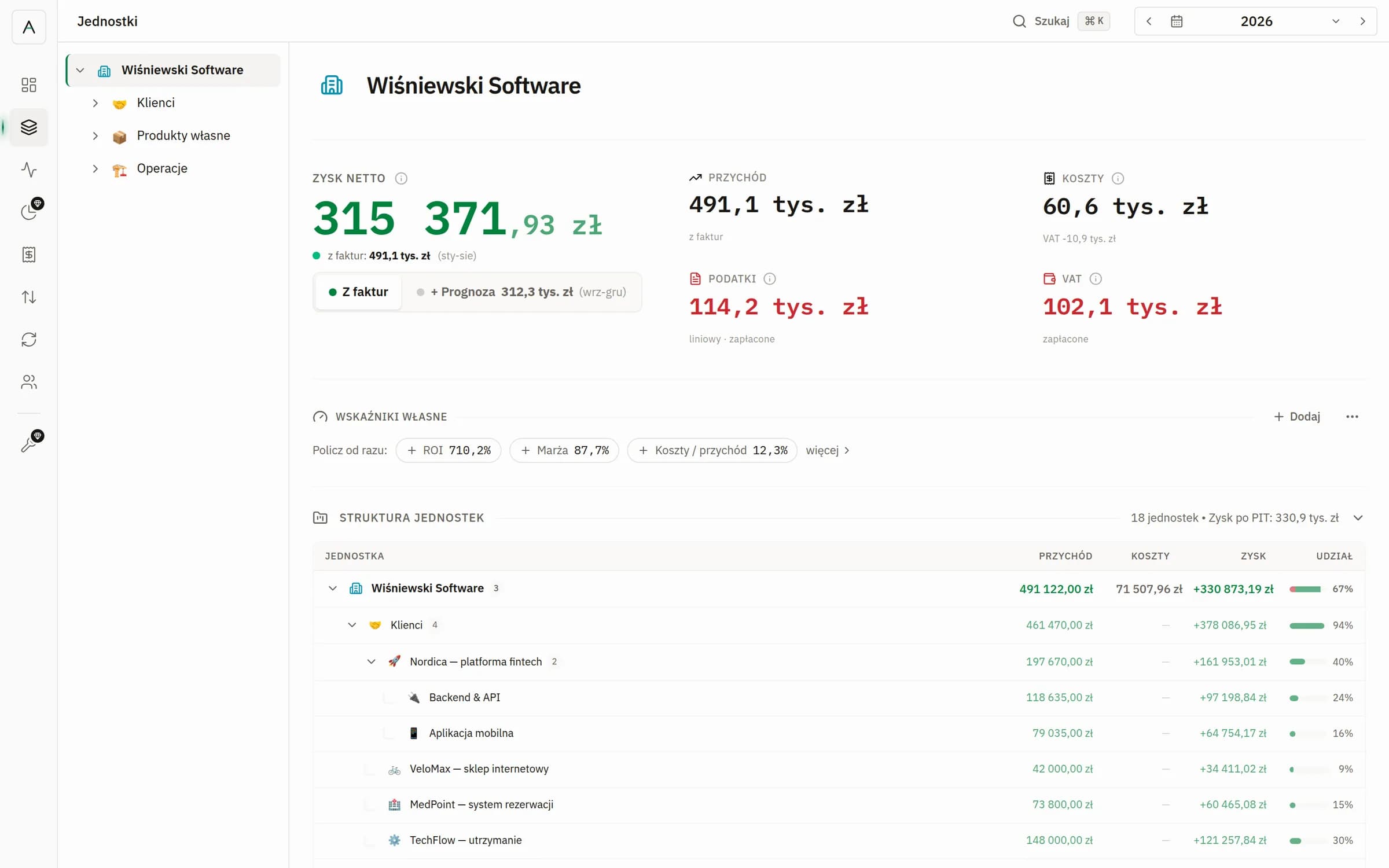The width and height of the screenshot is (1389, 868).
Task: Enable the + Prognoza toggle option
Action: [x=521, y=292]
